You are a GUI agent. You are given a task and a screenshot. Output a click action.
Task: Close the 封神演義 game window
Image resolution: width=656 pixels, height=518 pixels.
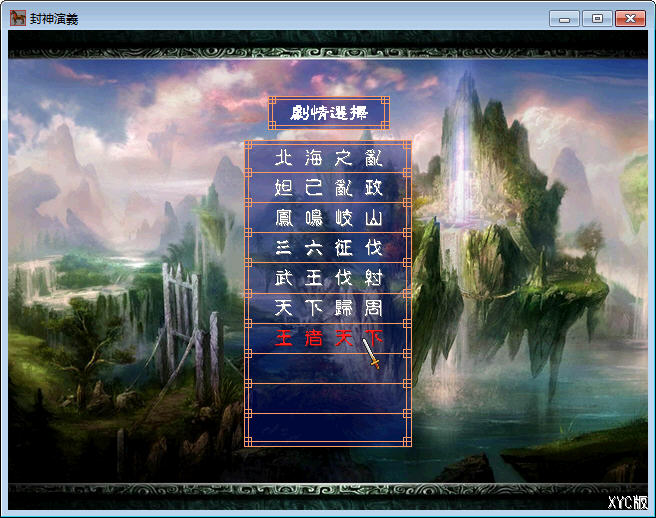(630, 19)
